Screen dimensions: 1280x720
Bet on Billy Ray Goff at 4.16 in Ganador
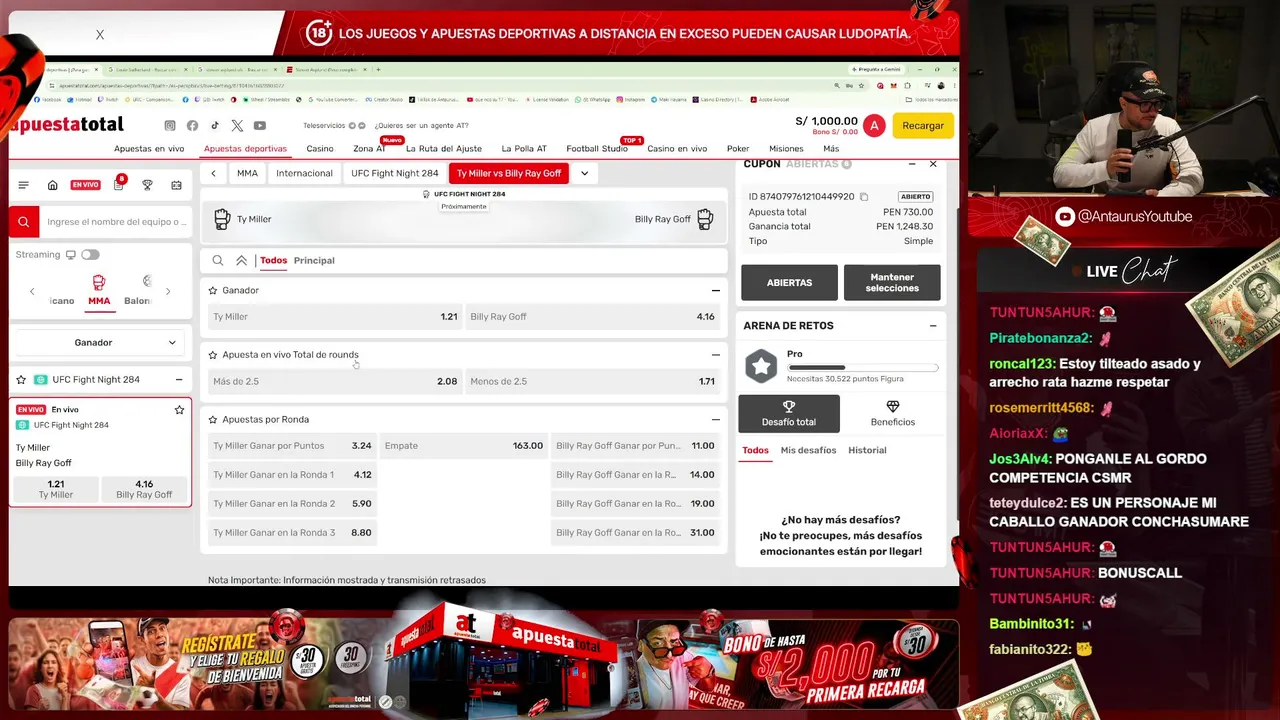(592, 317)
